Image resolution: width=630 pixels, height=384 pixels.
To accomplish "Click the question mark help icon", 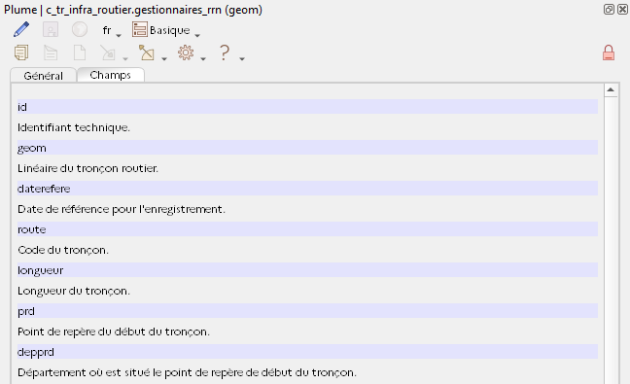I will tap(225, 53).
